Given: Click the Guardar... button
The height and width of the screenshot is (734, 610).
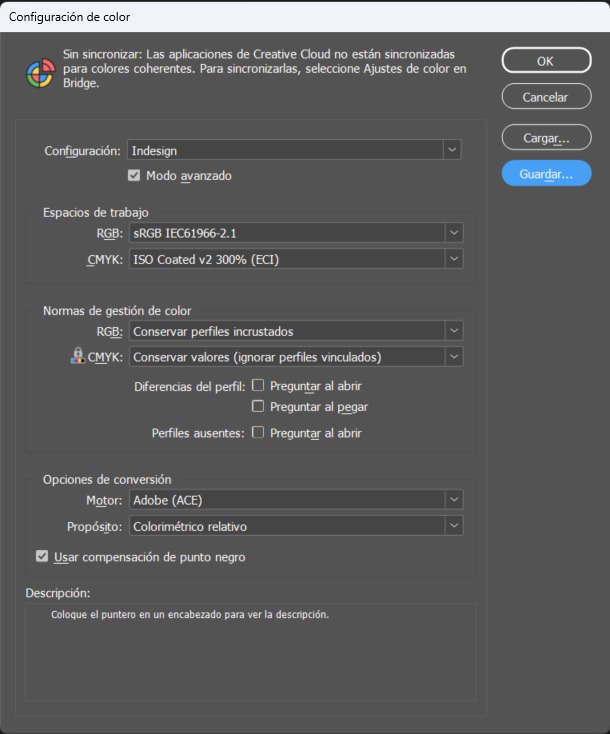Looking at the screenshot, I should click(x=545, y=174).
